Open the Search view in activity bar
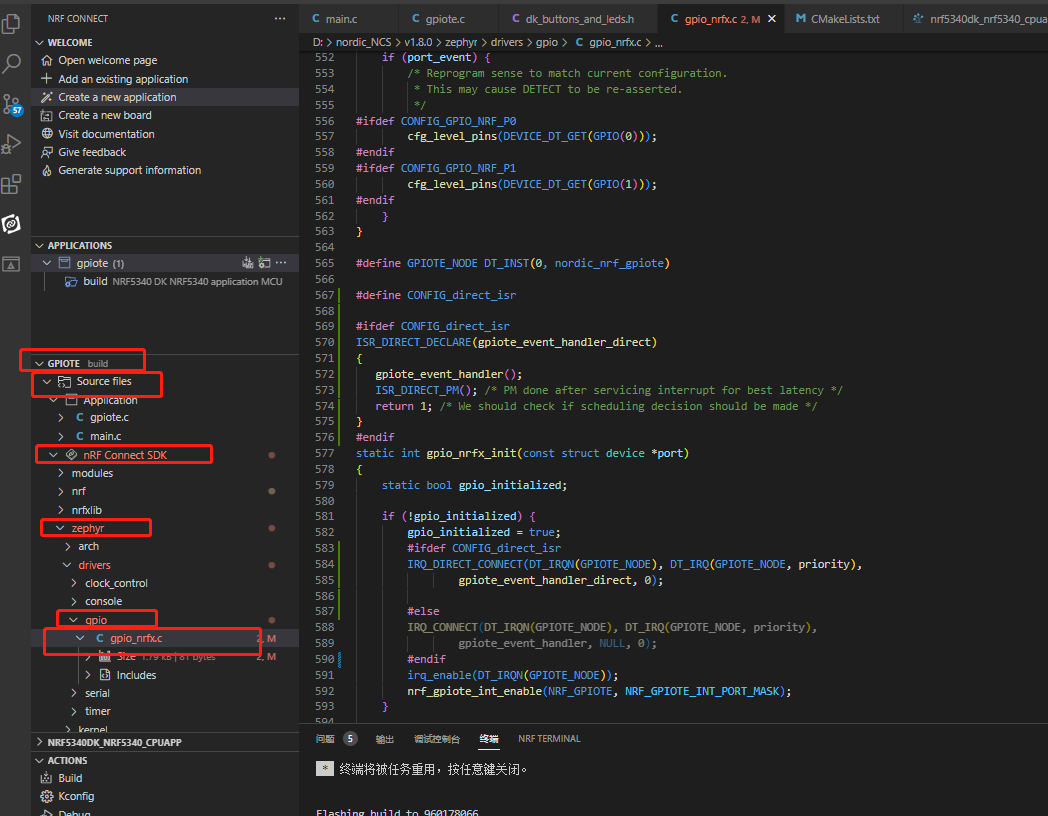The image size is (1048, 816). [x=11, y=64]
